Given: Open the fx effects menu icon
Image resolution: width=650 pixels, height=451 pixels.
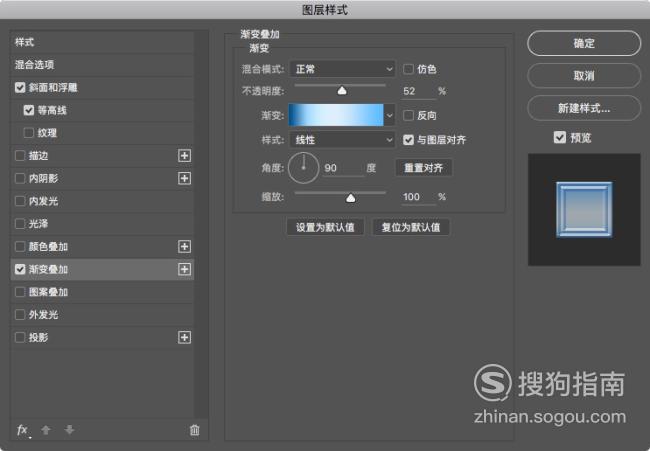Looking at the screenshot, I should (23, 430).
